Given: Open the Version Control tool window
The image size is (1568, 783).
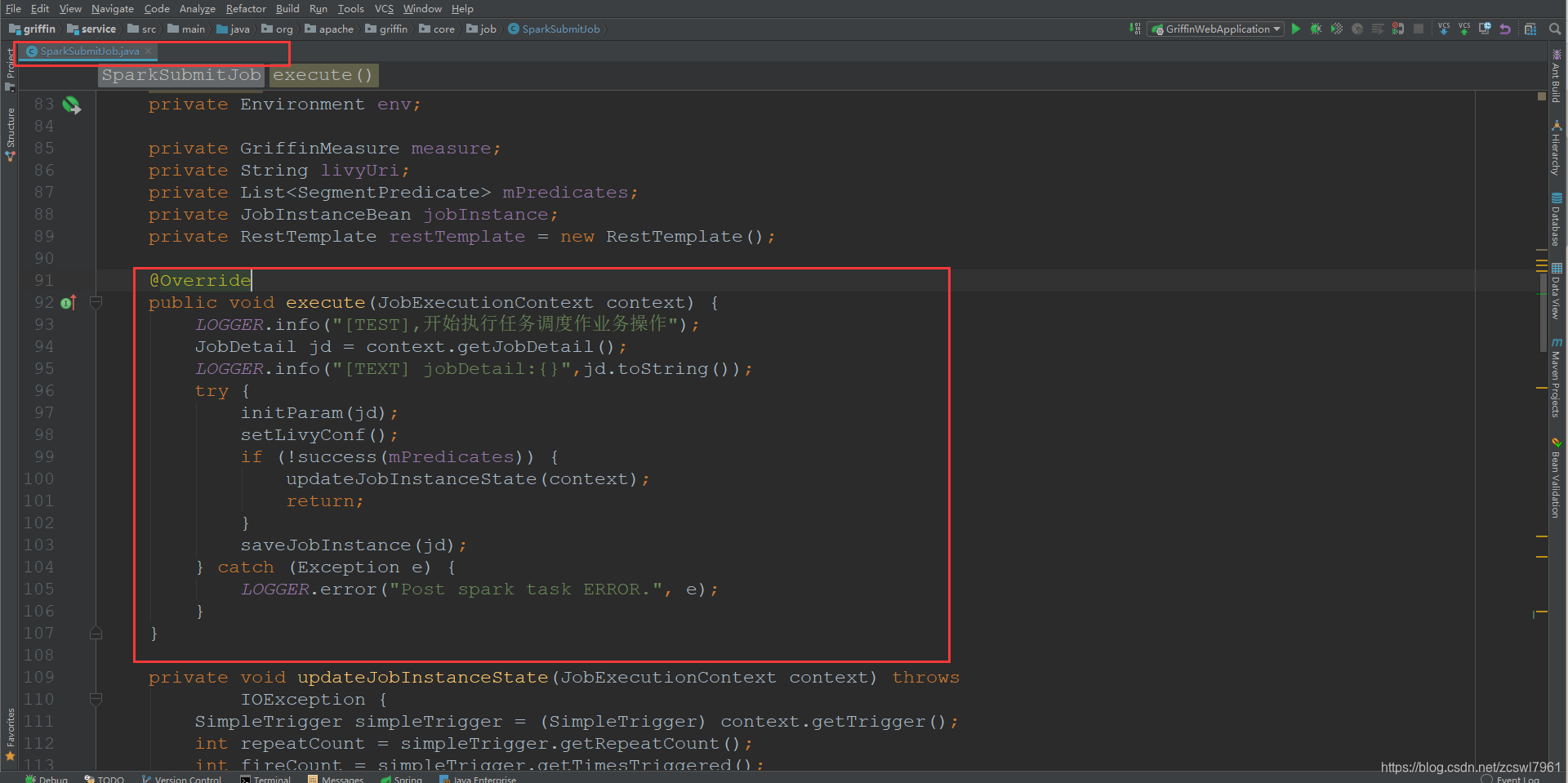Looking at the screenshot, I should pyautogui.click(x=181, y=778).
